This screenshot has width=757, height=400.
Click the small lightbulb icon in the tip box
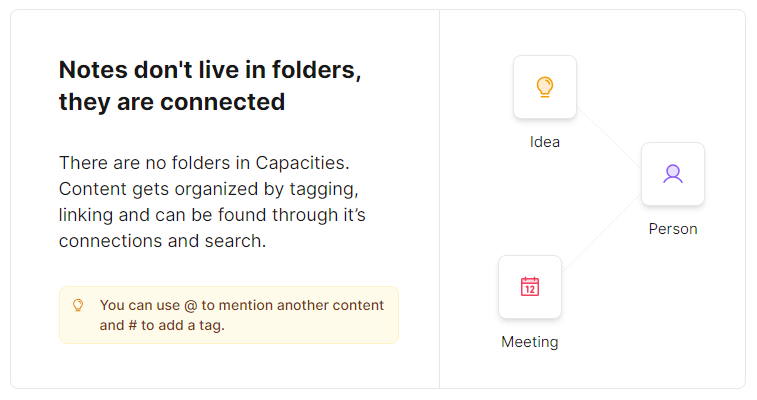coord(78,305)
